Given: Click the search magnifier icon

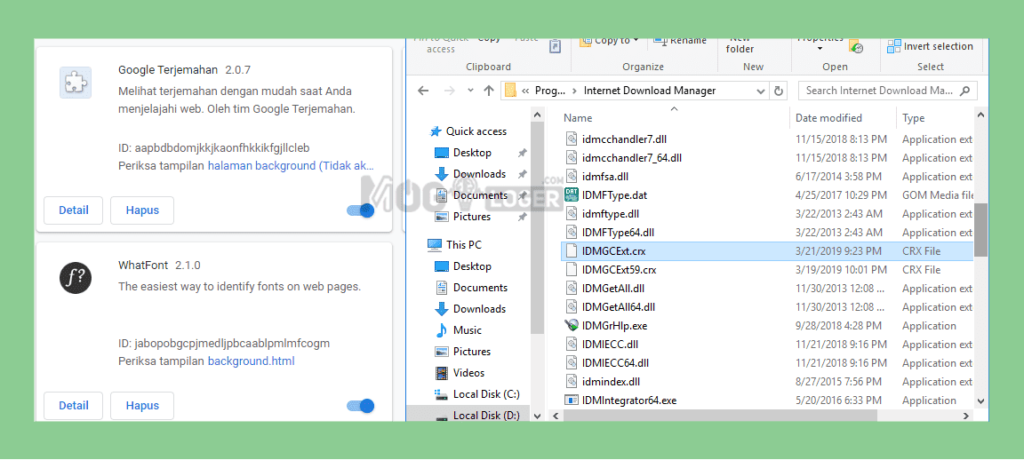Looking at the screenshot, I should (x=965, y=91).
